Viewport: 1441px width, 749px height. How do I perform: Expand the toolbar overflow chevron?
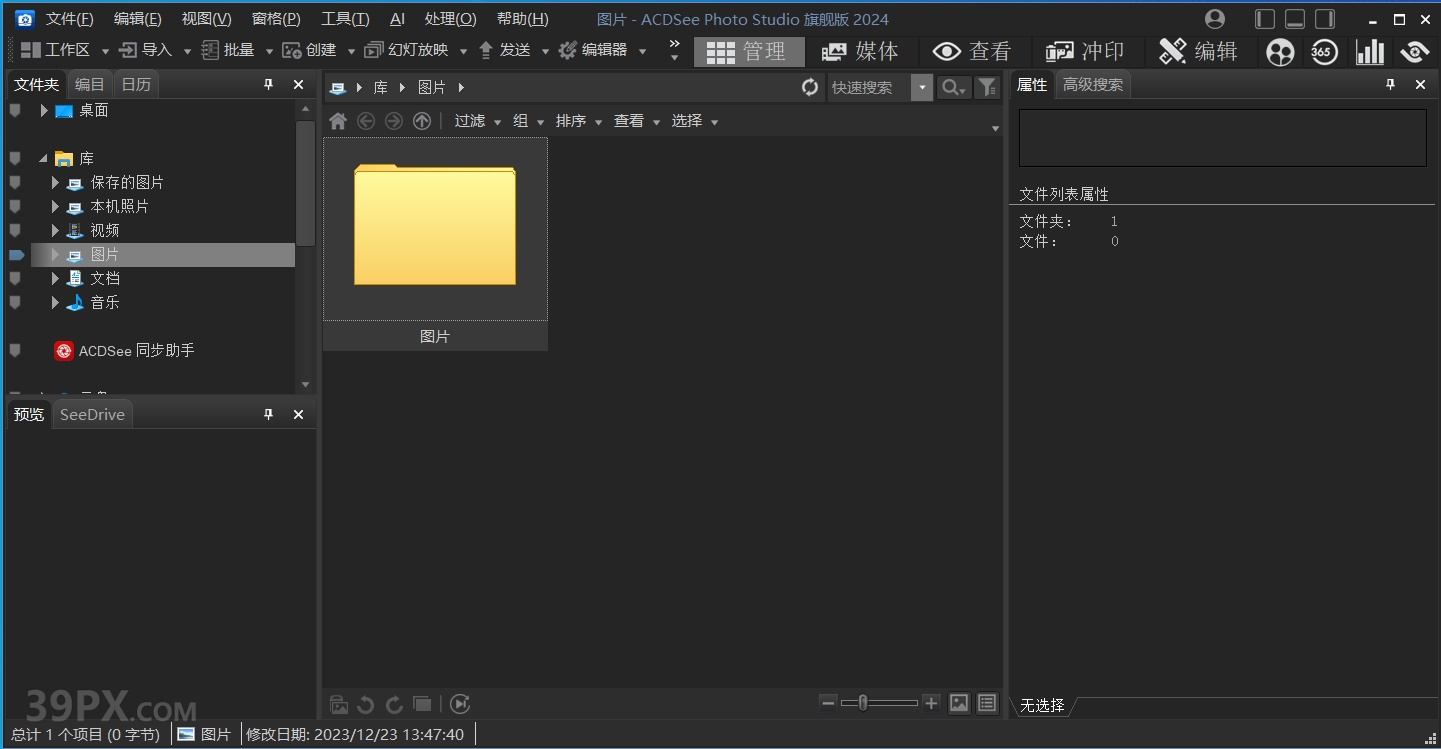674,50
